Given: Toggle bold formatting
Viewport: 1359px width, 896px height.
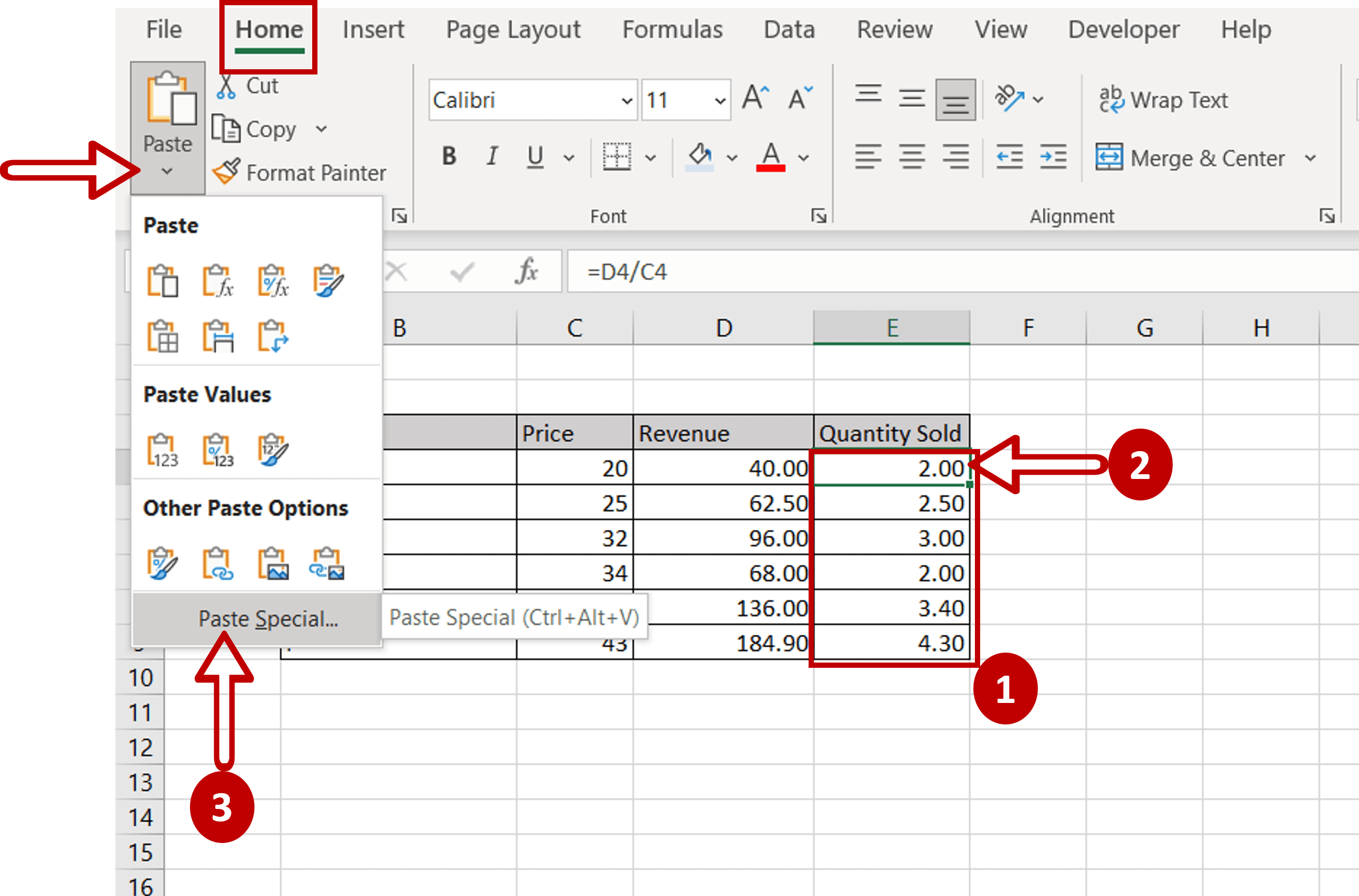Looking at the screenshot, I should 450,155.
